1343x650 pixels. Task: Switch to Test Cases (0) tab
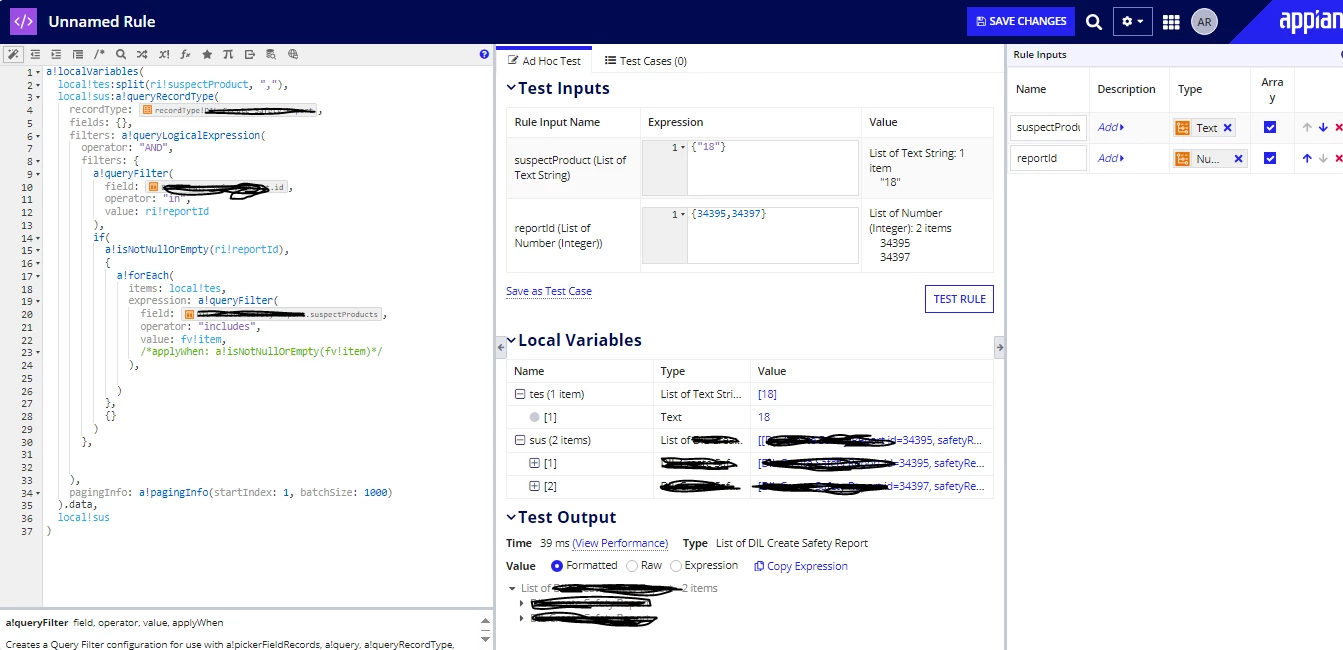coord(645,61)
